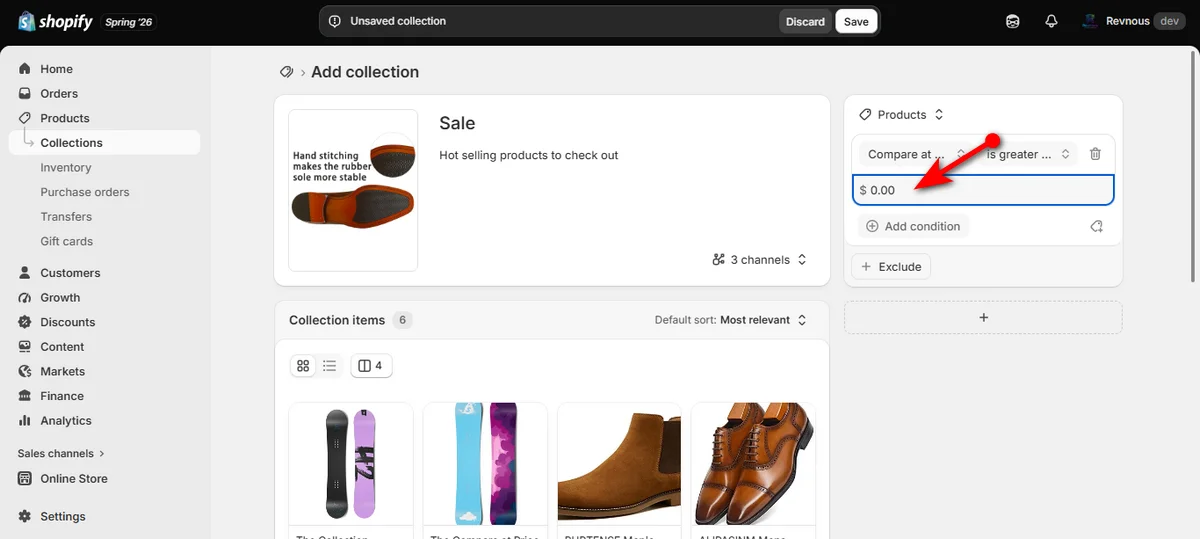The image size is (1200, 539).
Task: Click the Content icon in the sidebar
Action: click(25, 346)
